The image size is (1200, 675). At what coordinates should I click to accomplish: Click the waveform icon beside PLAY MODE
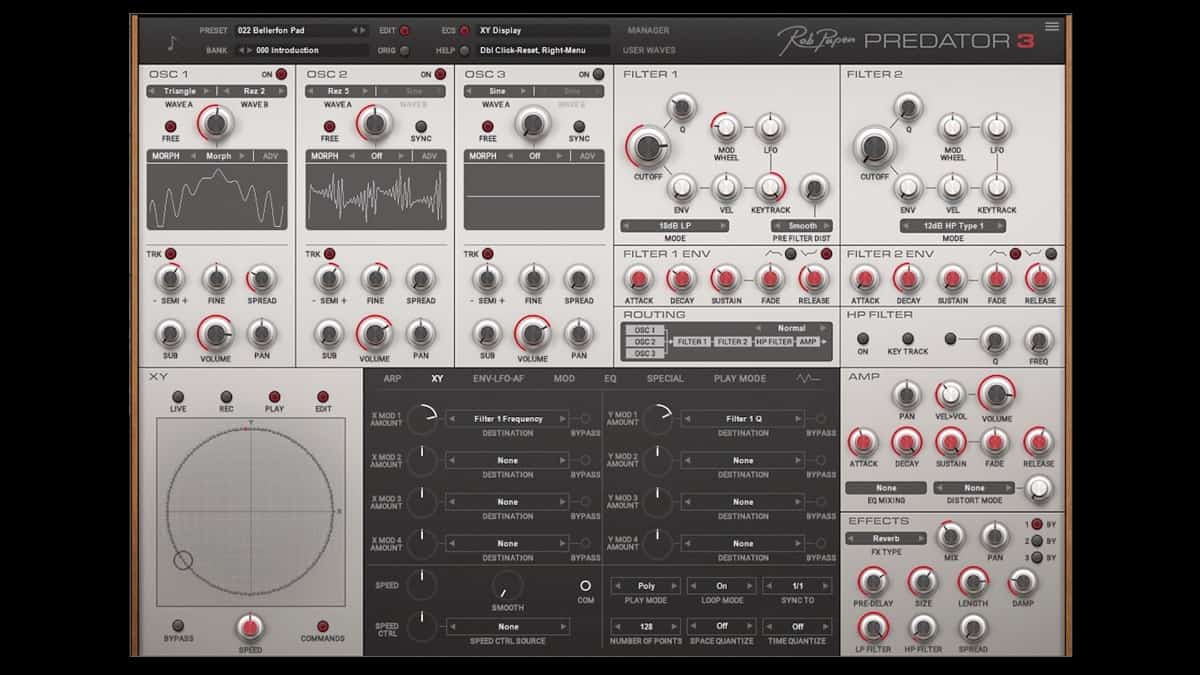click(x=807, y=379)
